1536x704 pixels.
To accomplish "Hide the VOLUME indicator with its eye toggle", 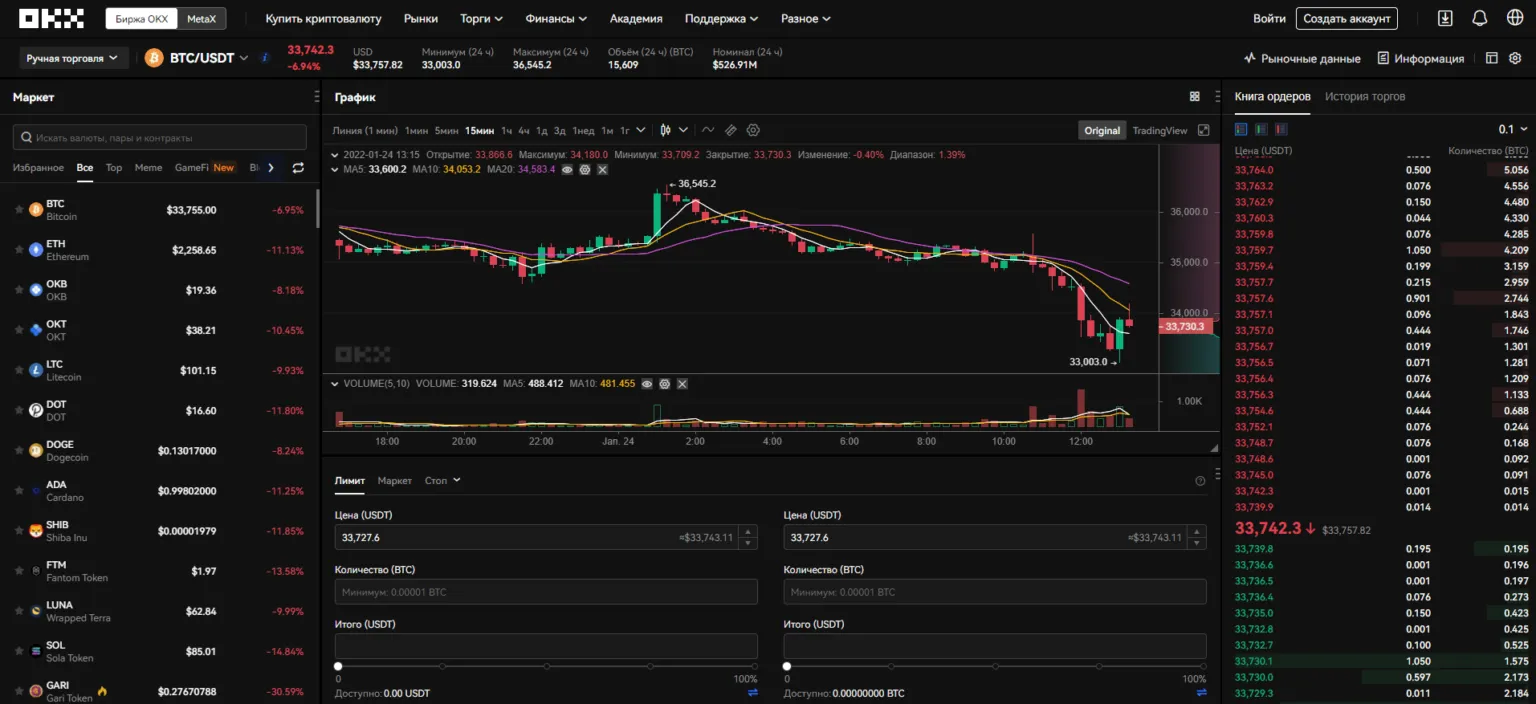I will [648, 383].
